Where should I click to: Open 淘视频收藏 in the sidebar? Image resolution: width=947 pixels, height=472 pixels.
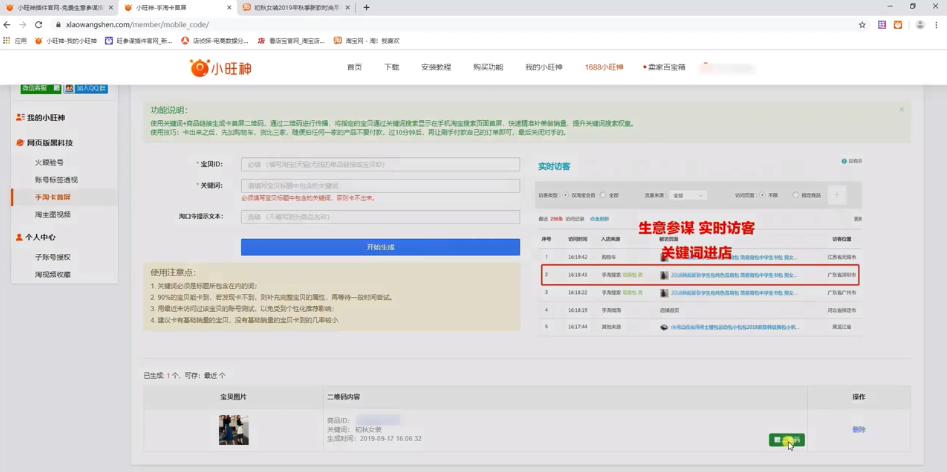click(53, 275)
